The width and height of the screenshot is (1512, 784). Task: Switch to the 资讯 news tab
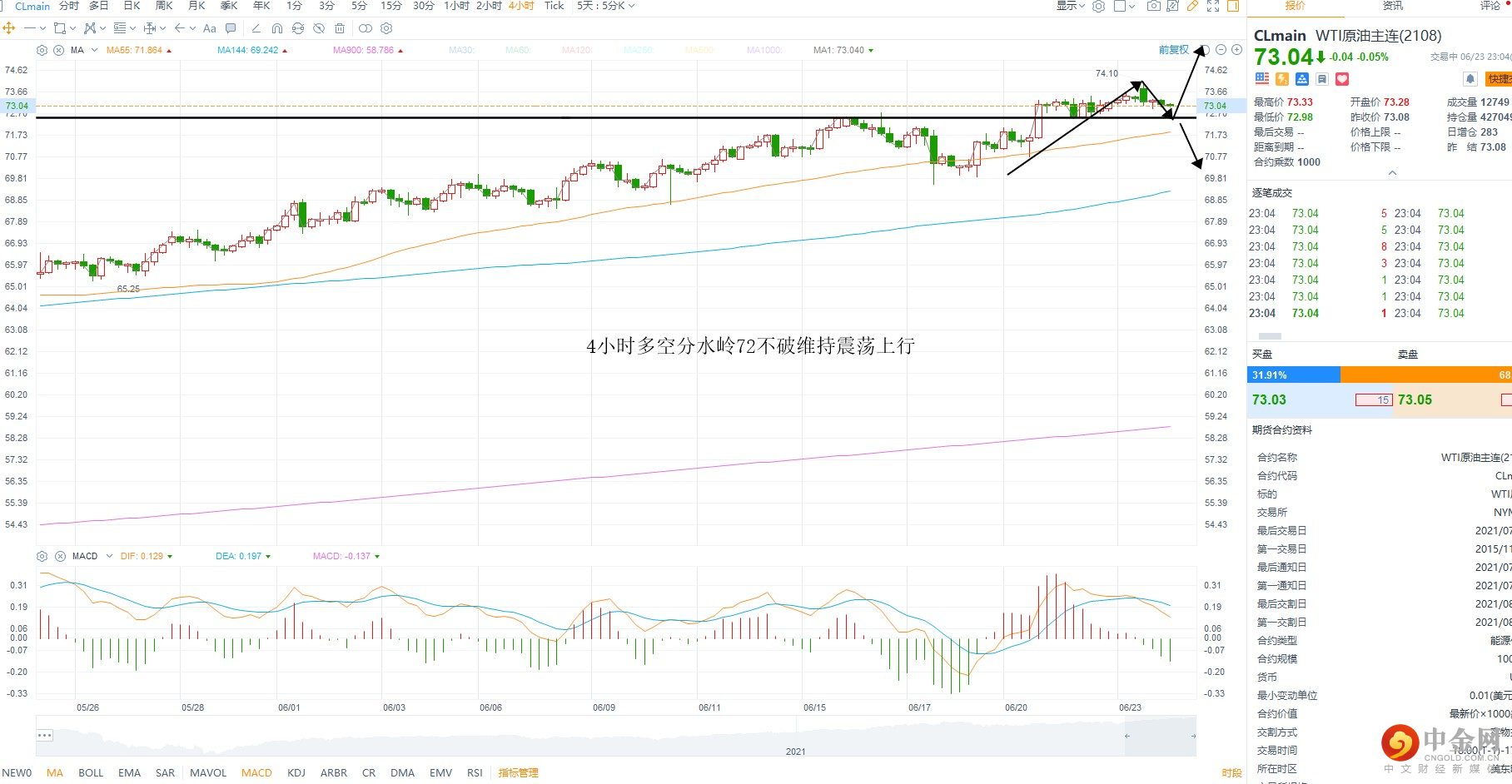(1392, 6)
